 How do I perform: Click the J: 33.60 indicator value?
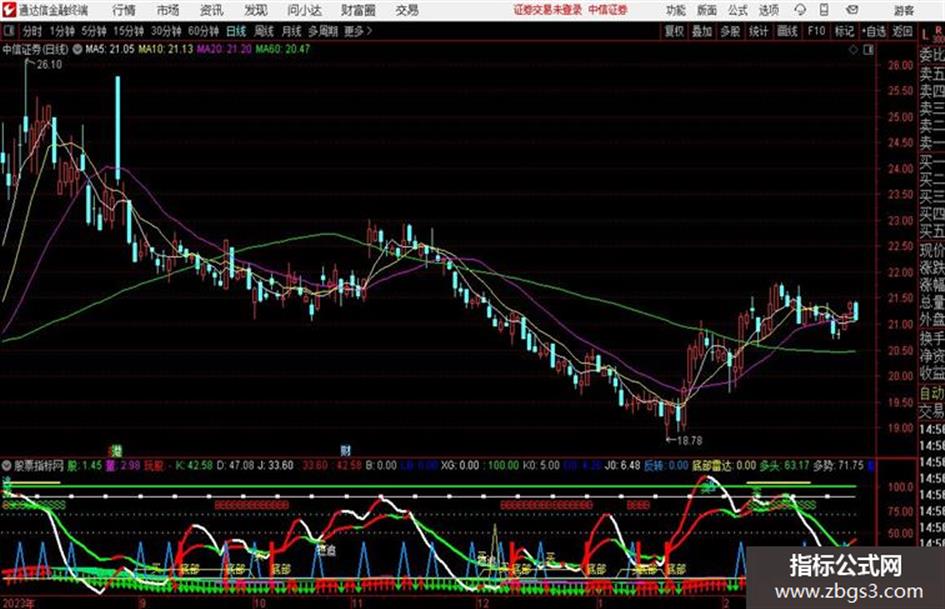click(275, 465)
